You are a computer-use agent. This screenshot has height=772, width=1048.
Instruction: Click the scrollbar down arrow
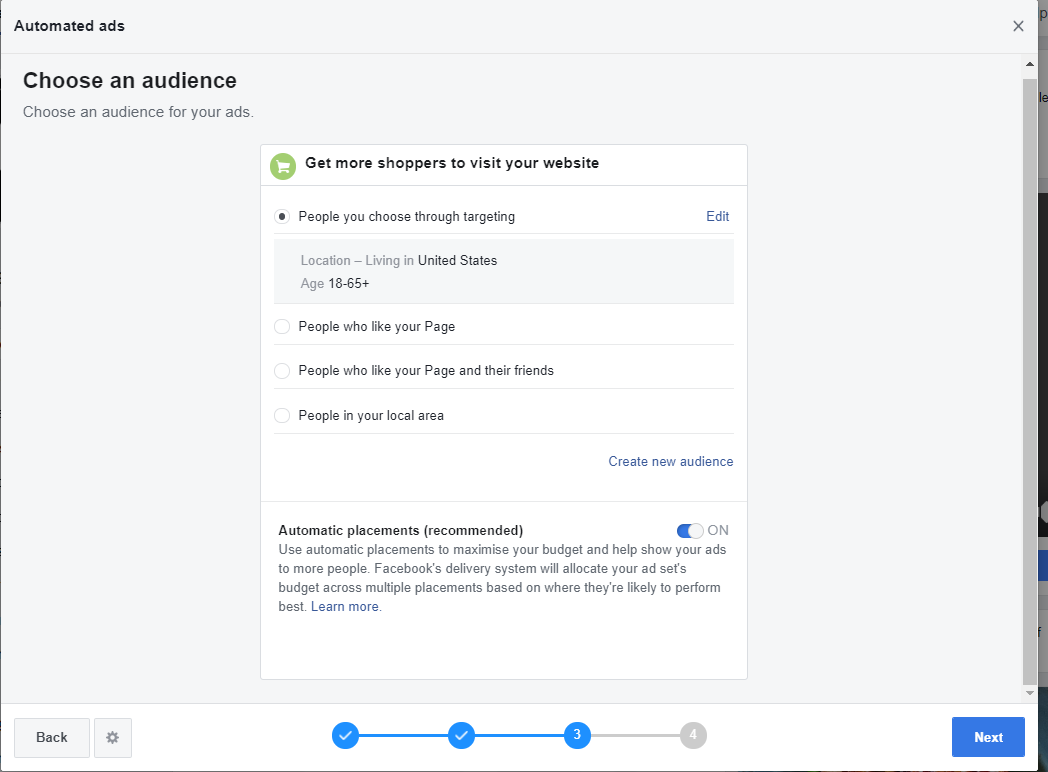pos(1030,692)
